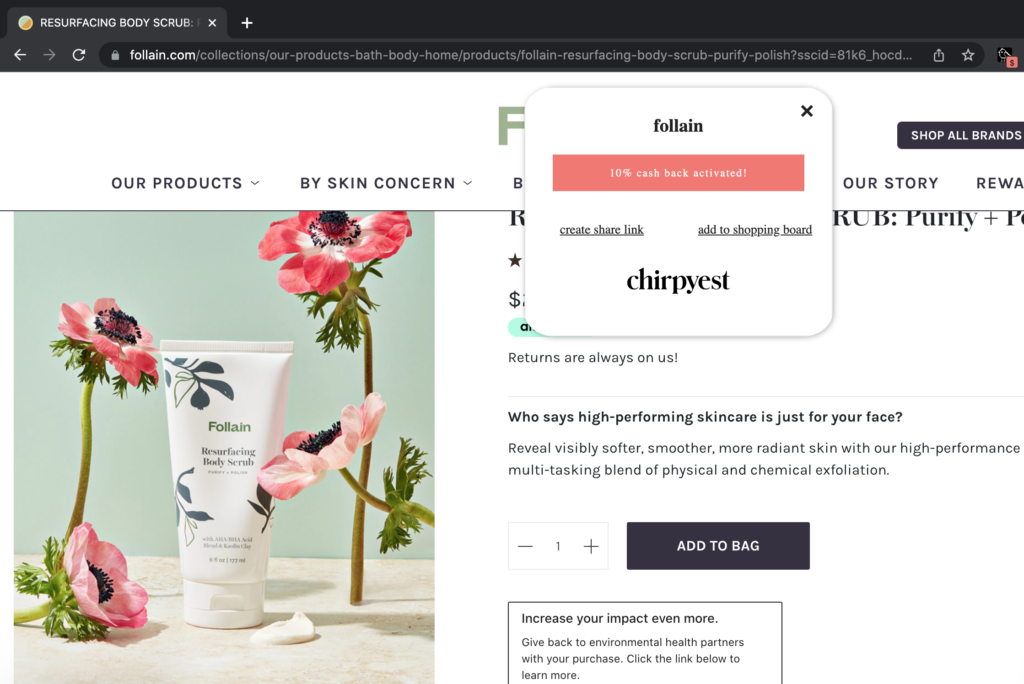Open a new browser tab with the plus

pos(247,23)
